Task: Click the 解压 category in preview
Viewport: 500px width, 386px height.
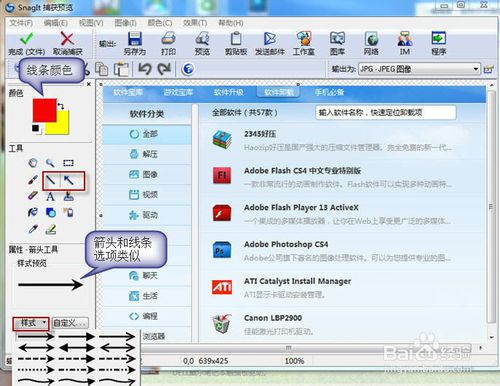Action: 147,154
